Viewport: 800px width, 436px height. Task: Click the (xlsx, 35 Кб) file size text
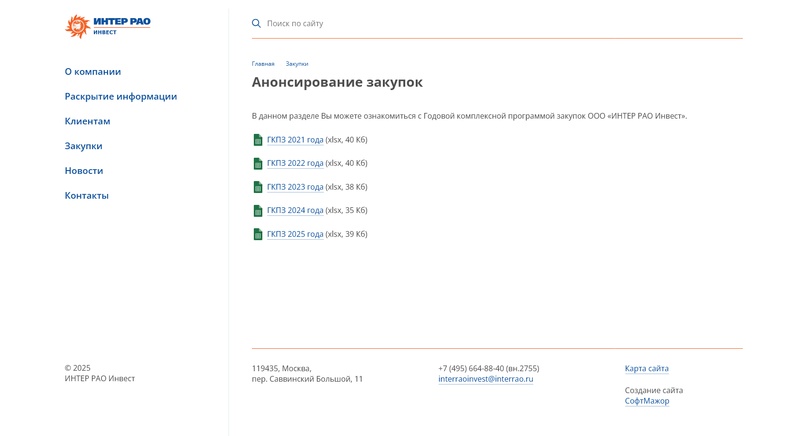346,211
